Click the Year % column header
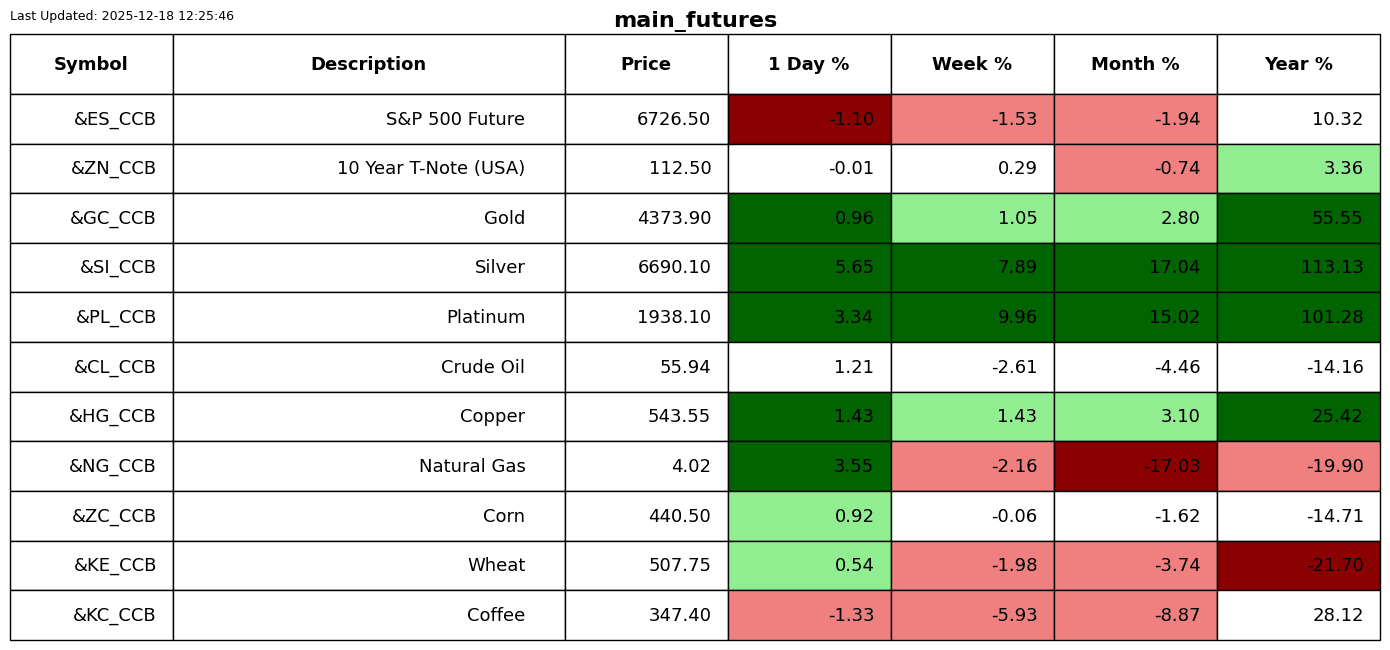 (1298, 64)
